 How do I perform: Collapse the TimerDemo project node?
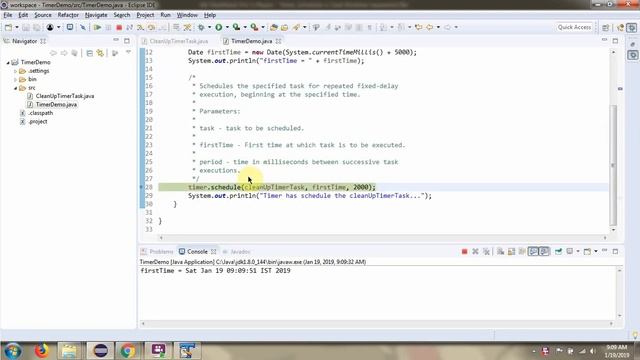pos(8,62)
